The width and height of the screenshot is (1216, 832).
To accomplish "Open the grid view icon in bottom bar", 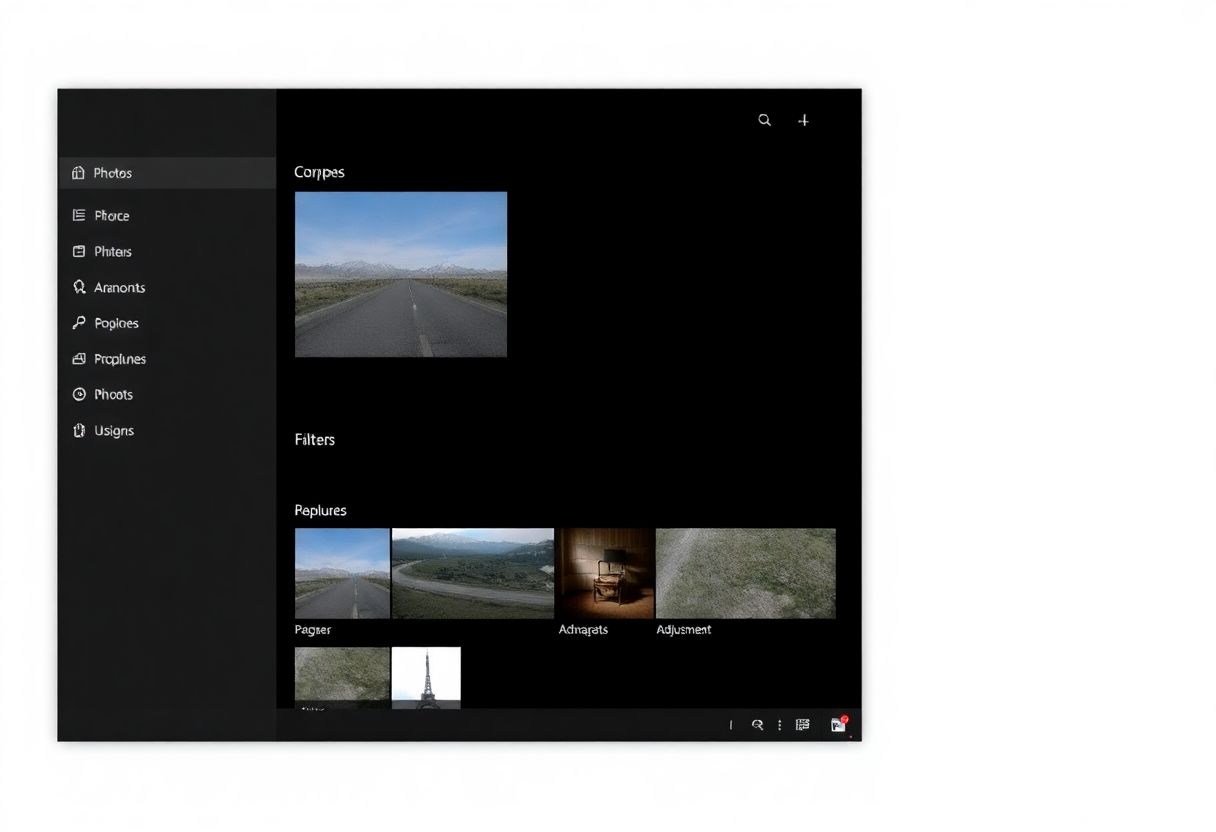I will tap(802, 724).
